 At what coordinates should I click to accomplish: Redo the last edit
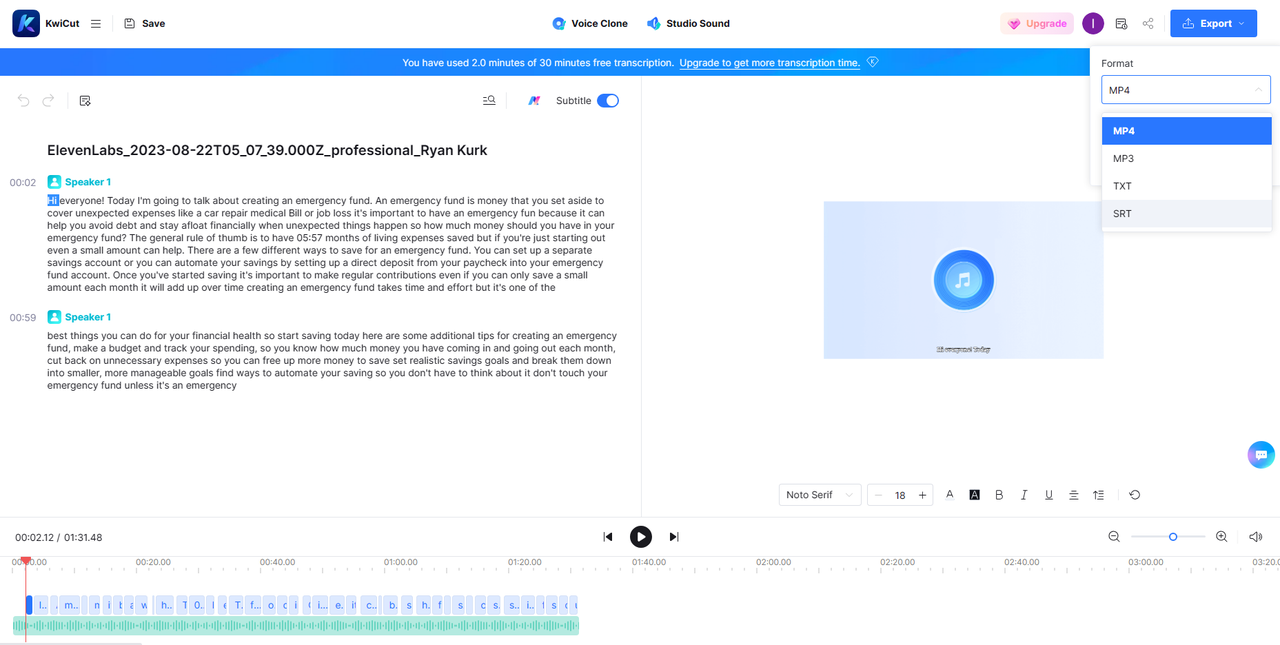point(48,100)
